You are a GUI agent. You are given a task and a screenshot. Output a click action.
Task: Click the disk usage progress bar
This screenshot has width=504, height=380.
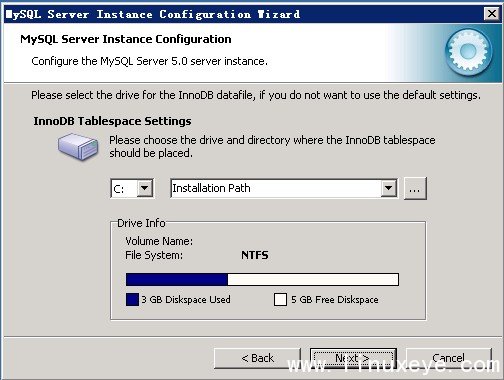pyautogui.click(x=262, y=279)
